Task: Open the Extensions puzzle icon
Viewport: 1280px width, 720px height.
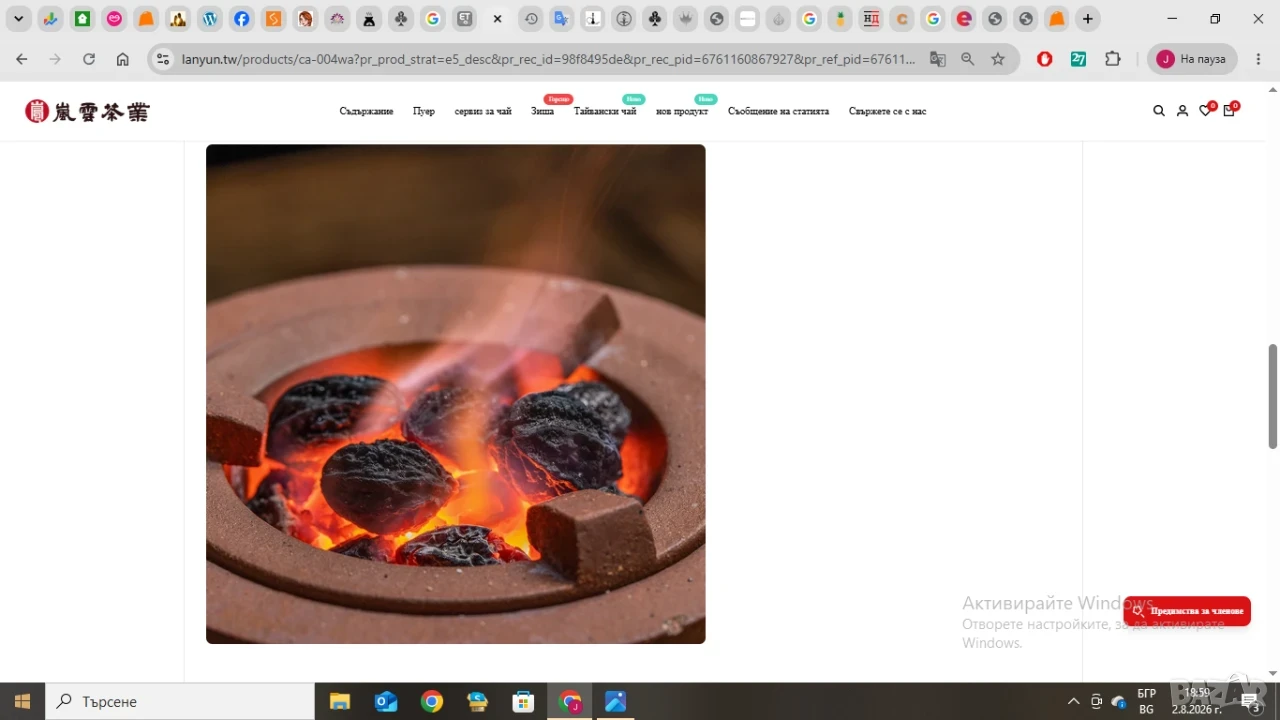Action: [x=1112, y=59]
